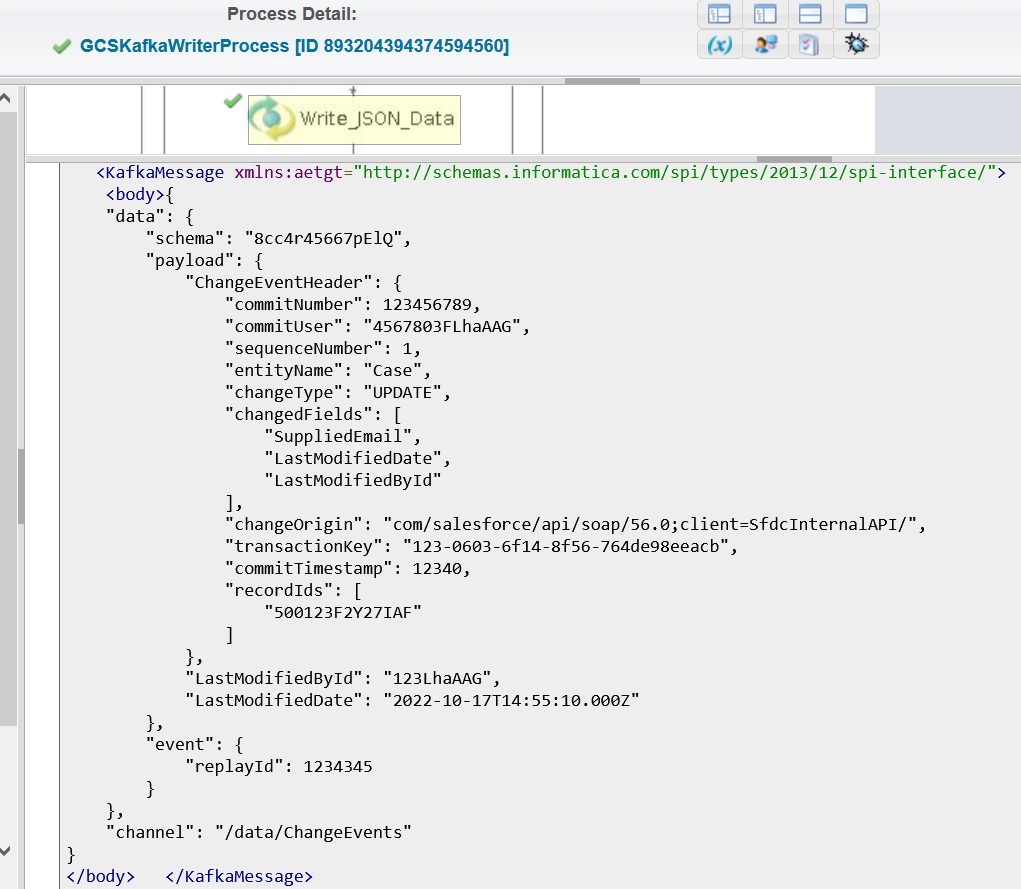Viewport: 1021px width, 889px height.
Task: Click the closing </KafkaMessage> tag
Action: tap(239, 877)
